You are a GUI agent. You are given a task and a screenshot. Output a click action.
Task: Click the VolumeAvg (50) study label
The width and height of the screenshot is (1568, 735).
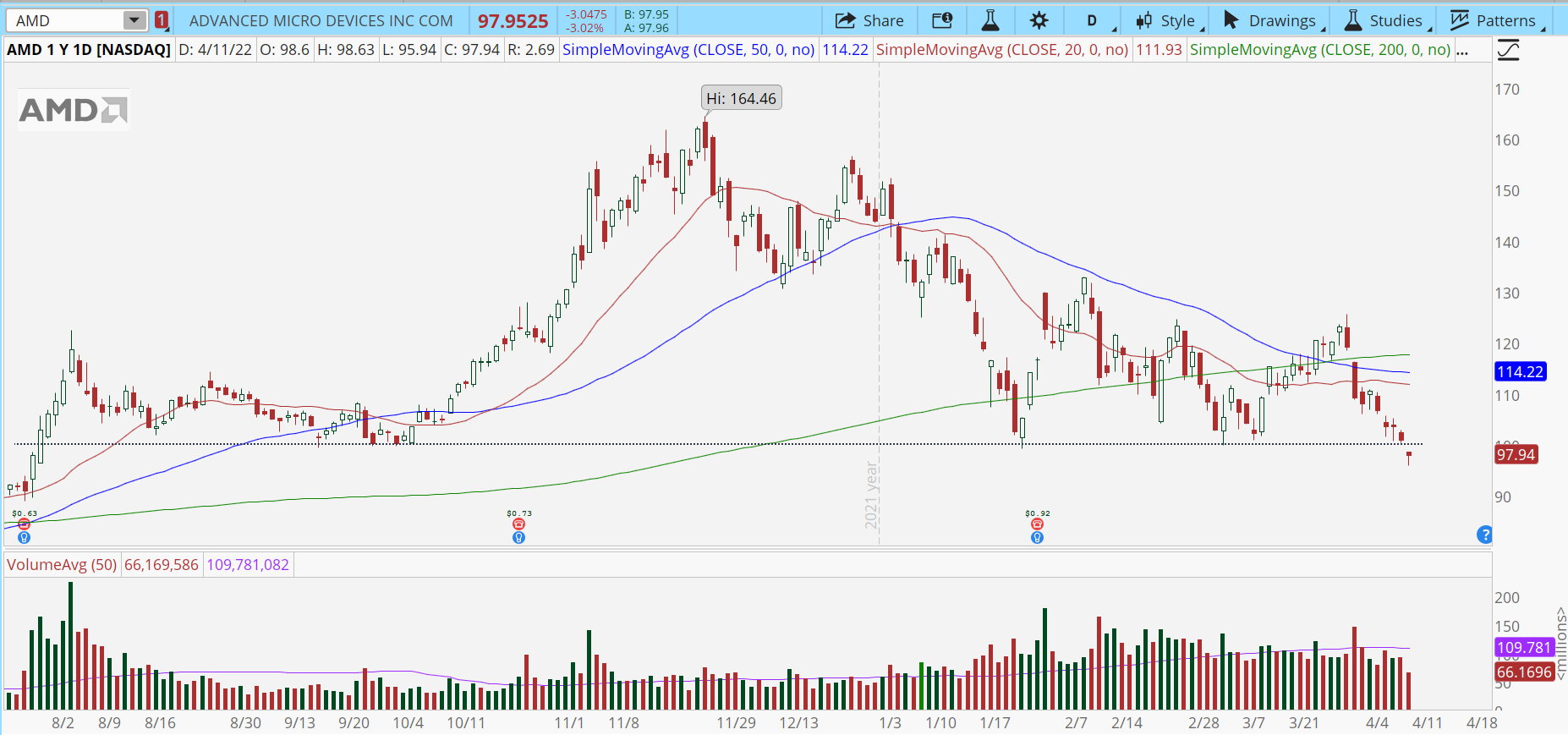pyautogui.click(x=62, y=565)
